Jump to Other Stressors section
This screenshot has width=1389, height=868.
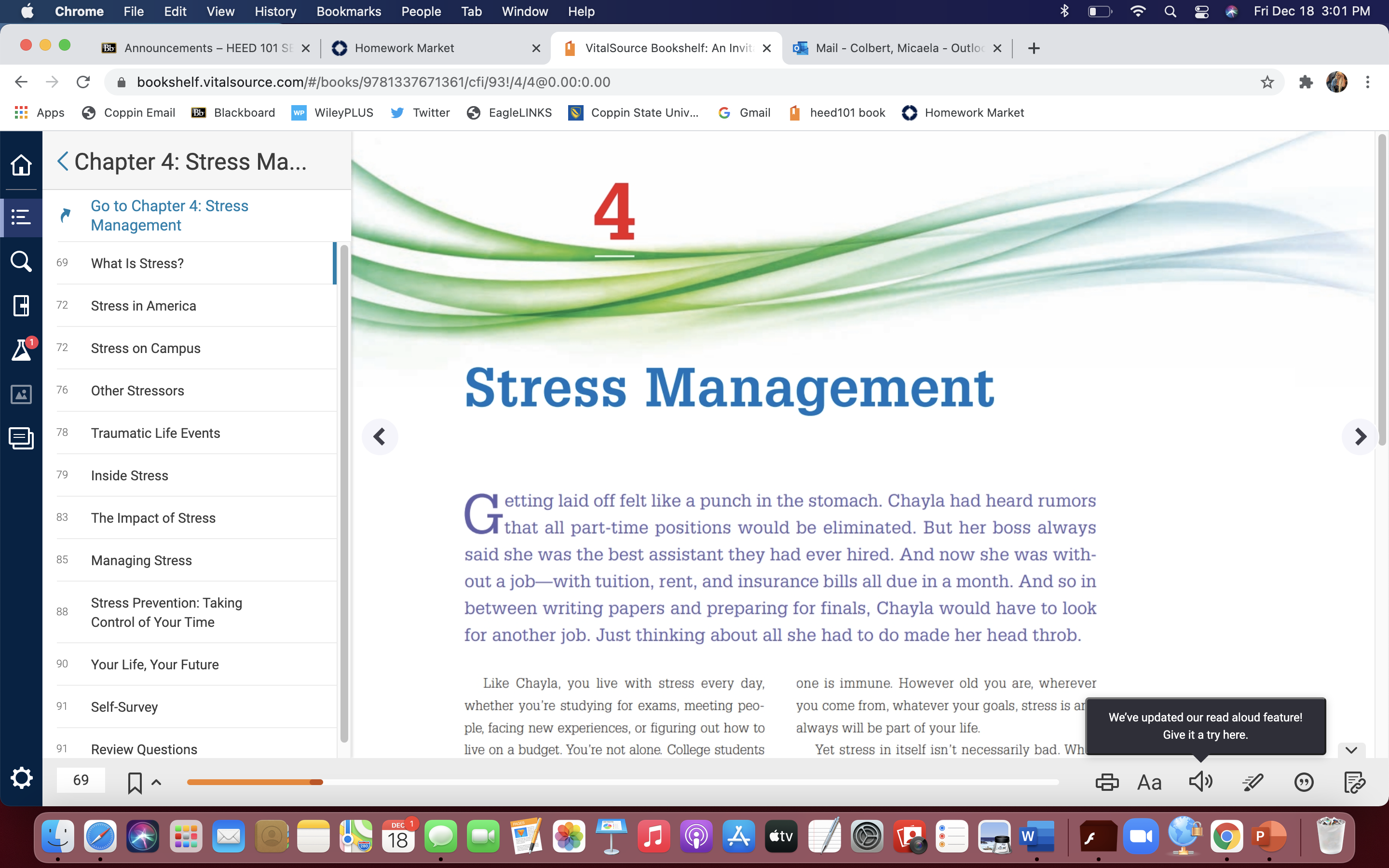point(196,391)
